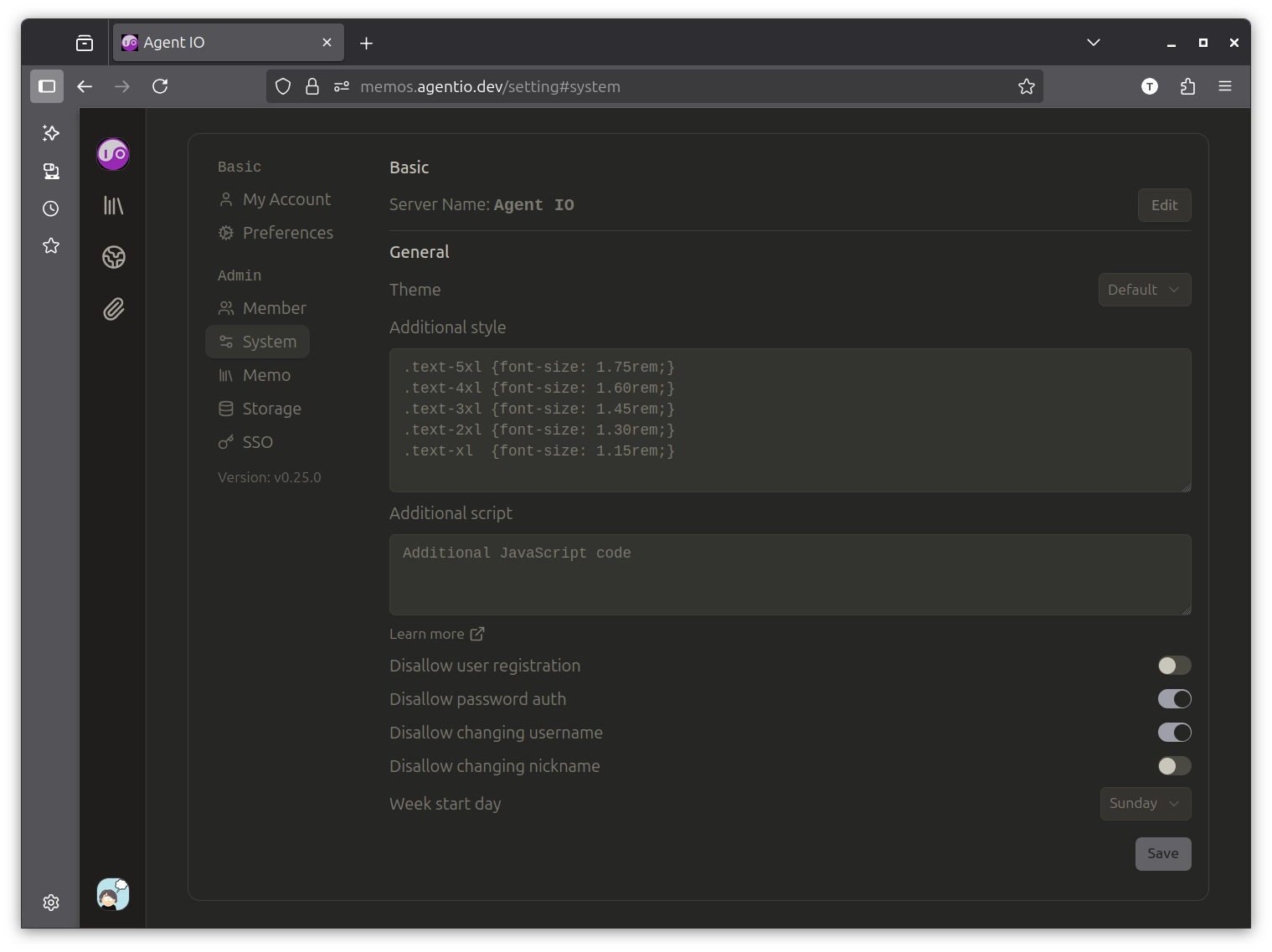Select System settings section
This screenshot has width=1272, height=952.
pyautogui.click(x=257, y=342)
